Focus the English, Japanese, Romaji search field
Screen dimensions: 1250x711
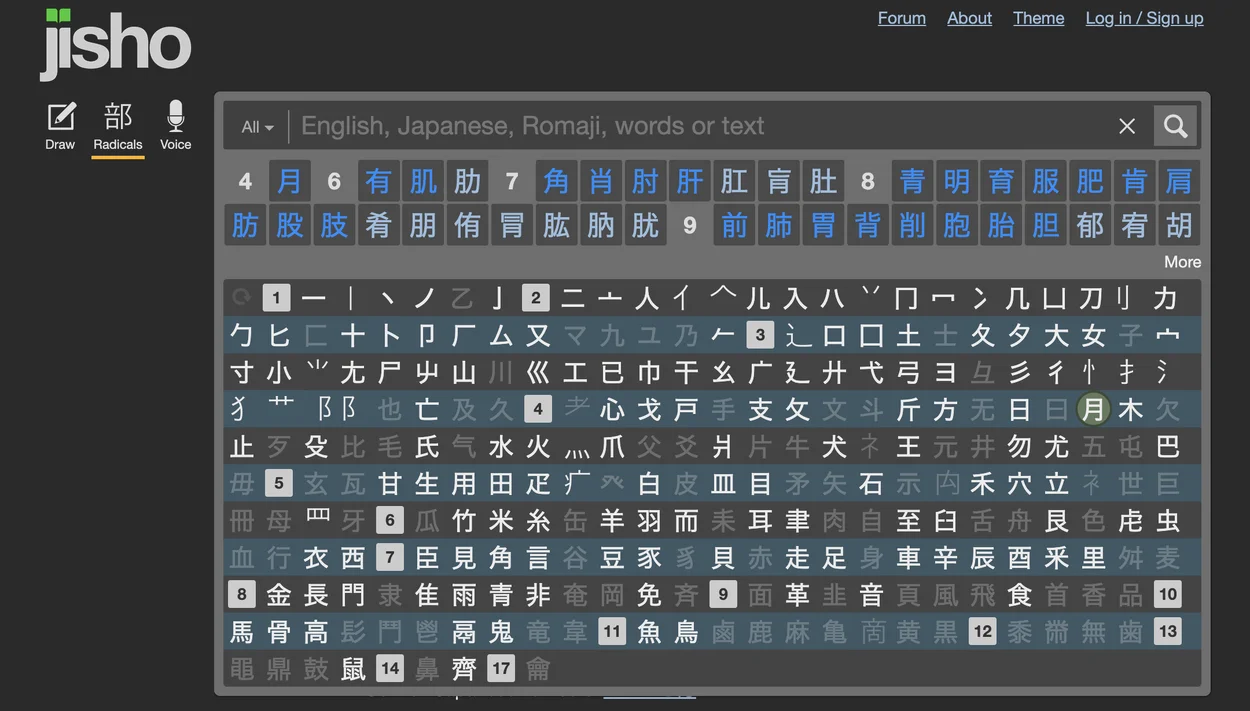(x=700, y=126)
